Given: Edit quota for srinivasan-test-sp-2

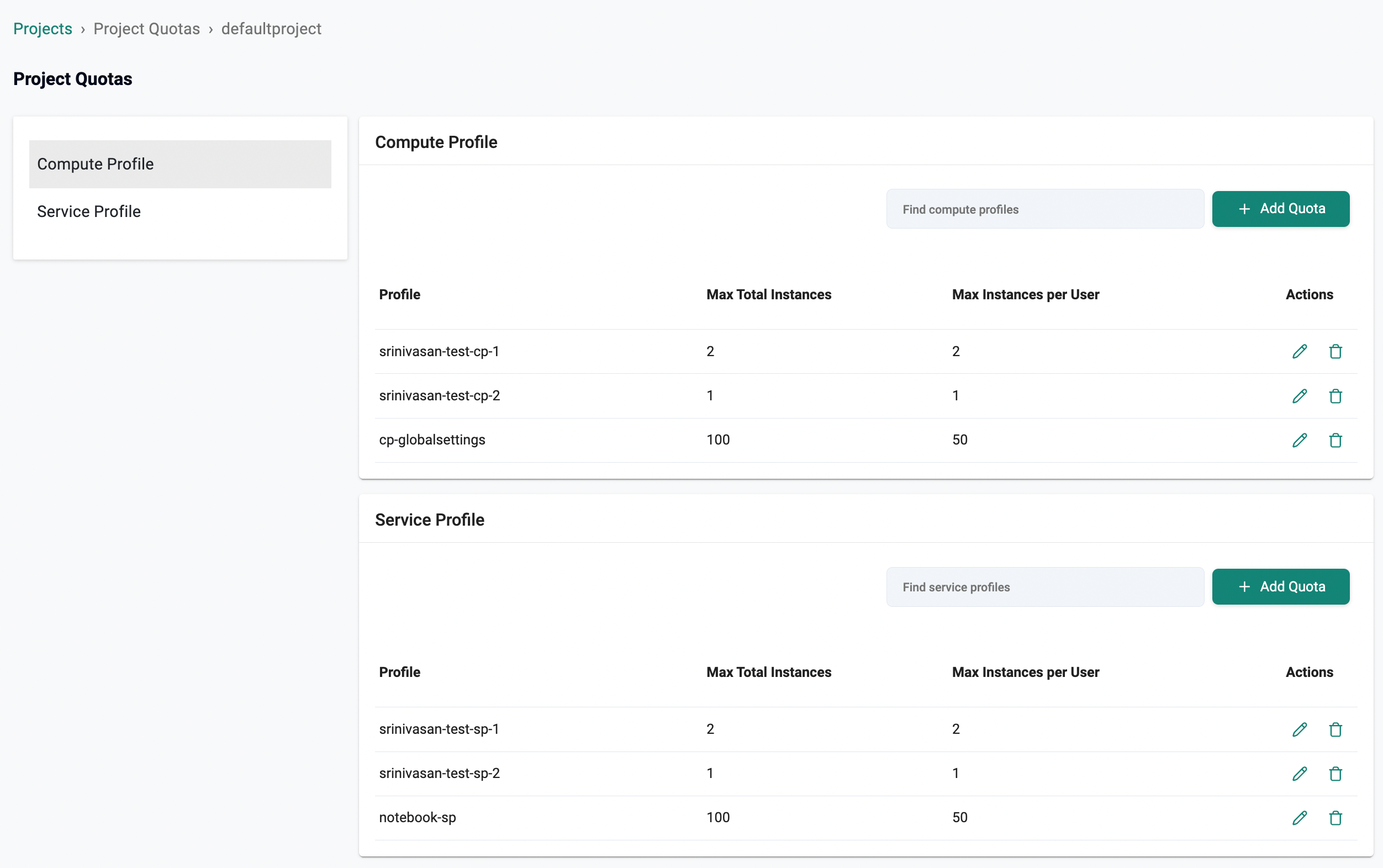Looking at the screenshot, I should [1300, 773].
